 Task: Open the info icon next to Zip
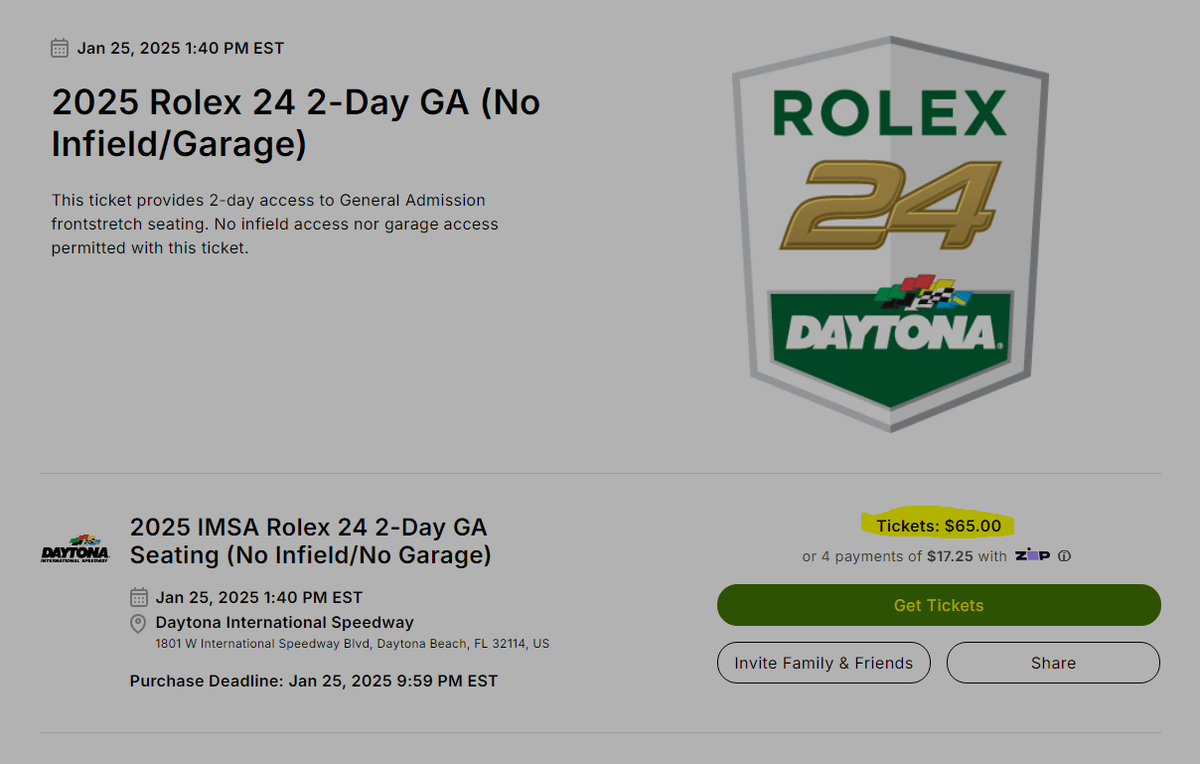tap(1064, 556)
